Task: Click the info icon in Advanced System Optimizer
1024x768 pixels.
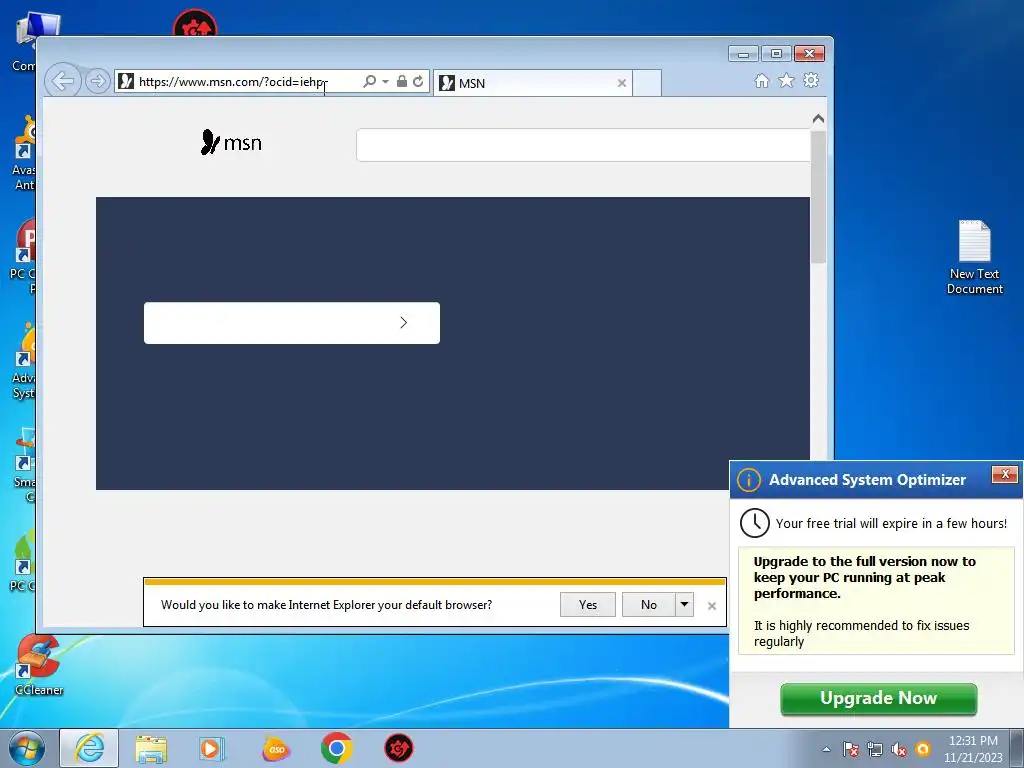Action: (748, 480)
